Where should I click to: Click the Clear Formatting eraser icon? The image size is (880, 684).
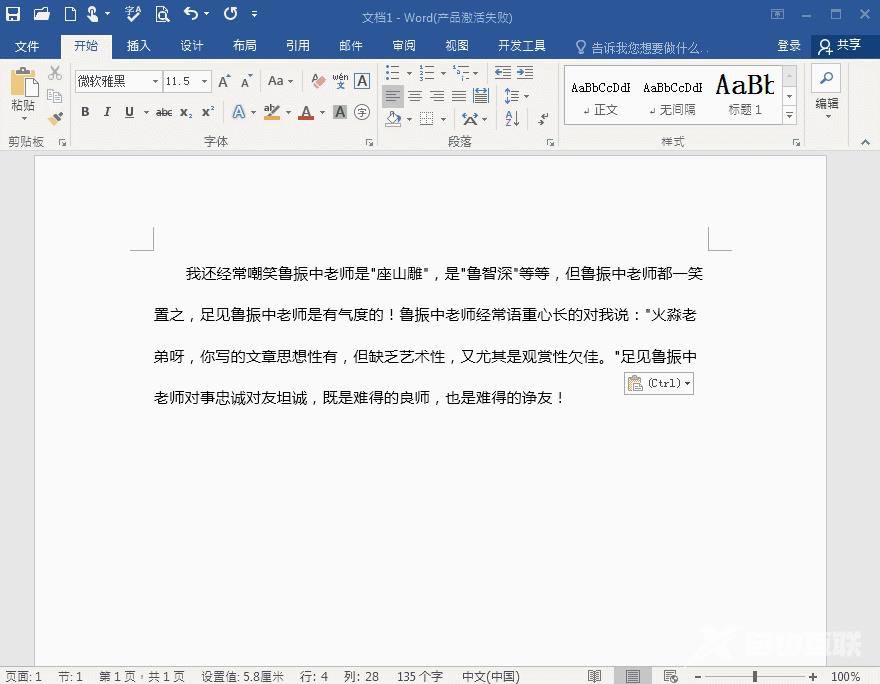point(318,81)
